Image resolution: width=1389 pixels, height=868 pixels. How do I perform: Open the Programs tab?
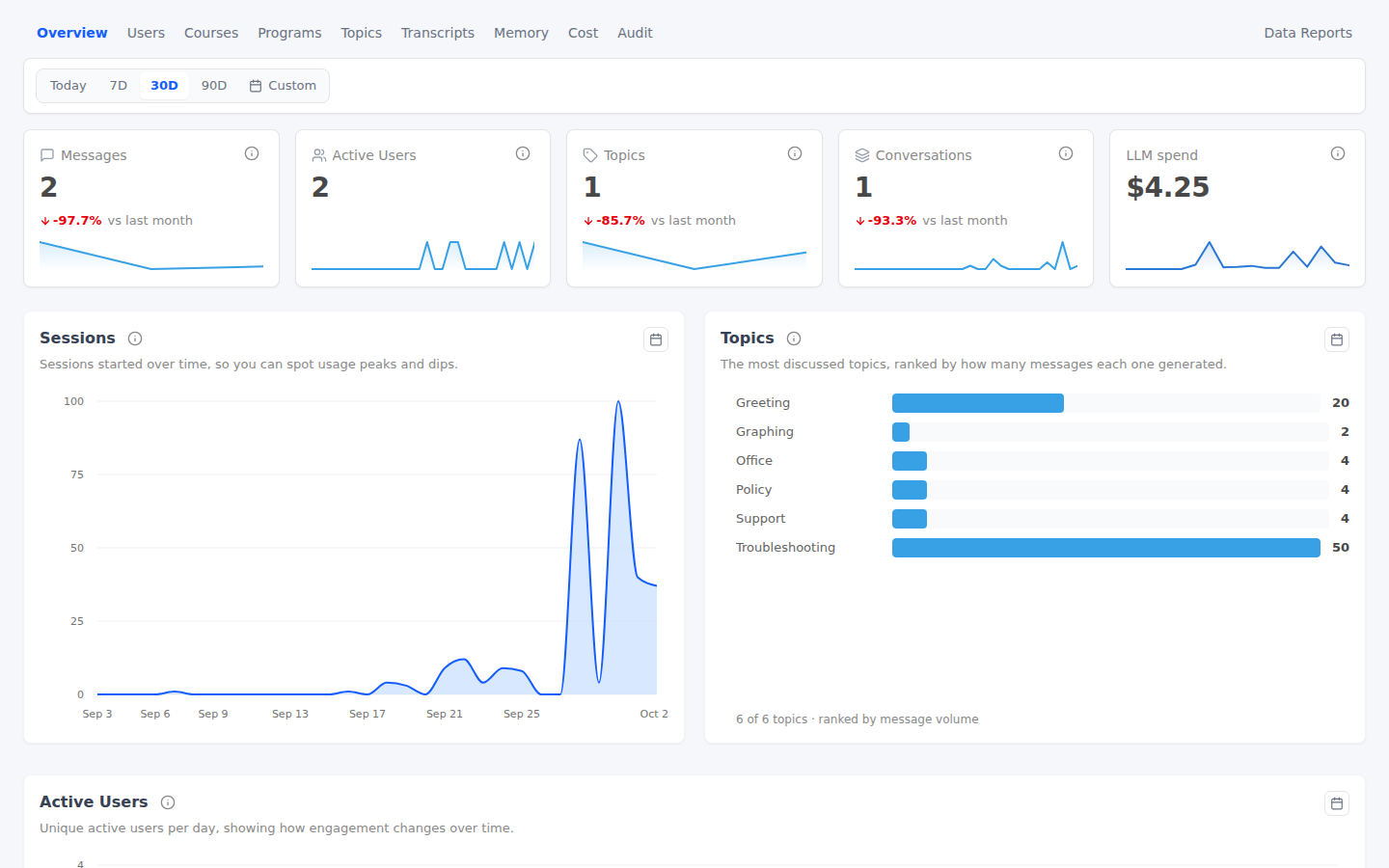pyautogui.click(x=289, y=33)
